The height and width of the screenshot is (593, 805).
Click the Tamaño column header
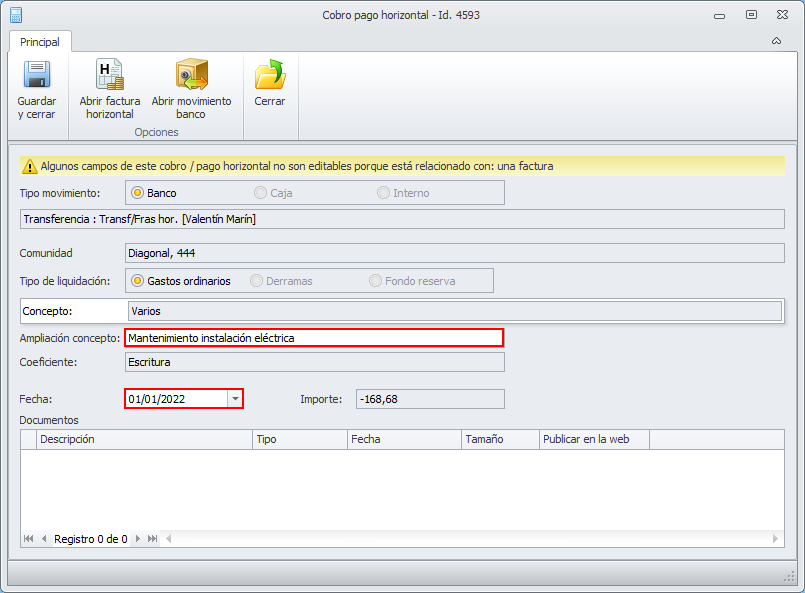(498, 439)
